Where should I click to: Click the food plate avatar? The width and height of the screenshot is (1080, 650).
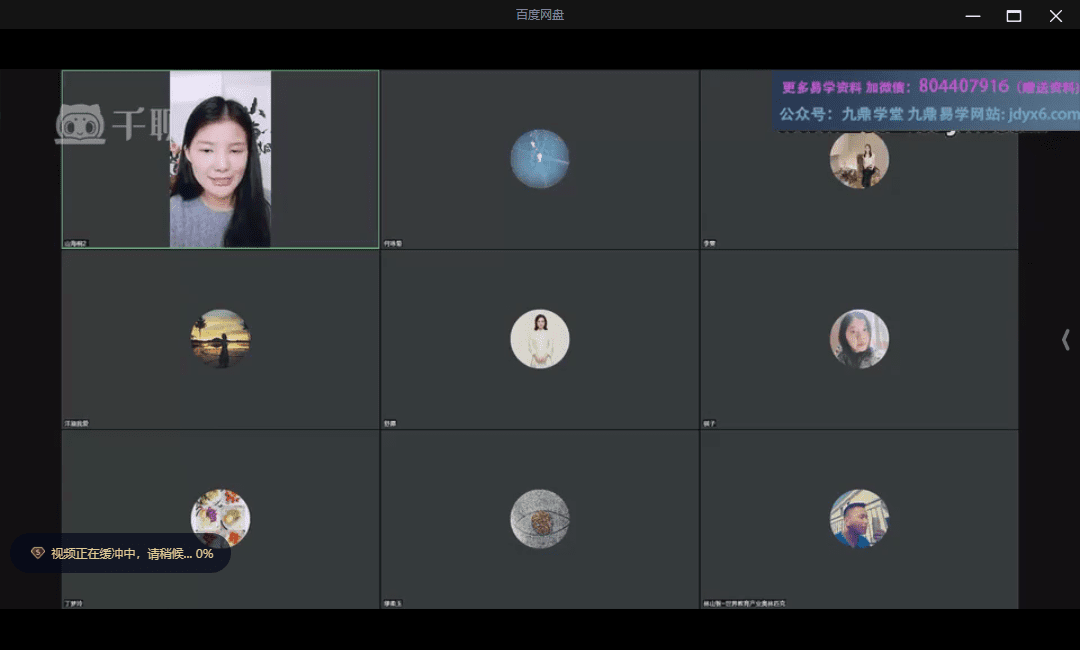click(220, 518)
